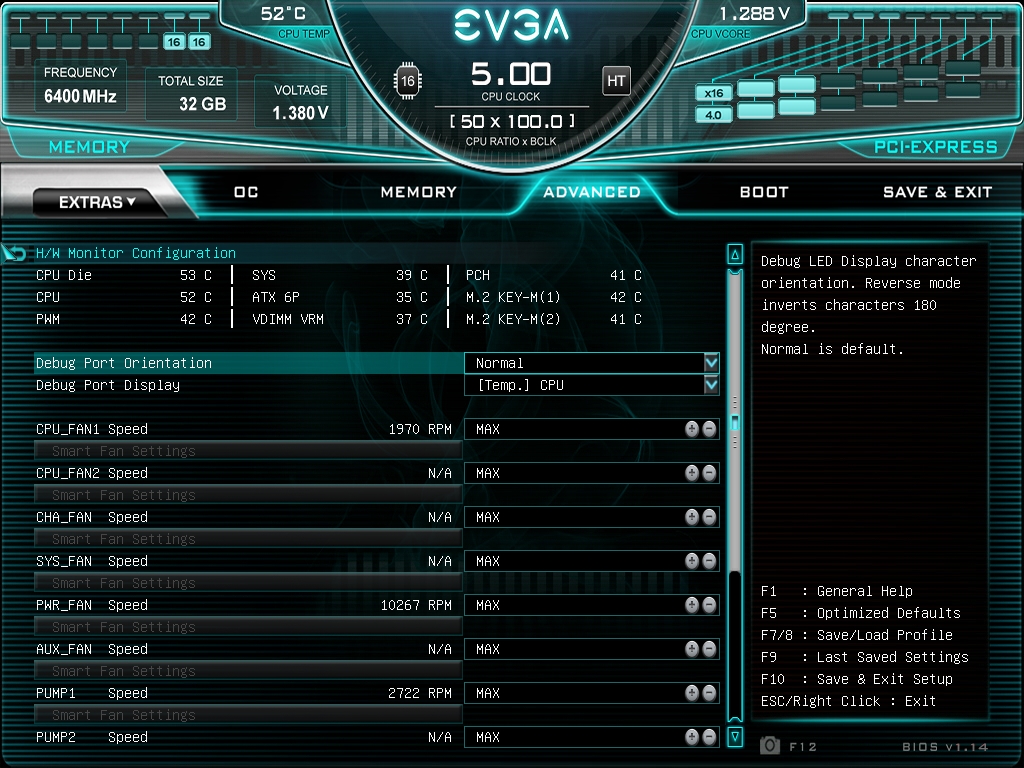This screenshot has height=768, width=1024.
Task: Click the back arrow beside H/W Monitor Configuration
Action: click(x=13, y=253)
